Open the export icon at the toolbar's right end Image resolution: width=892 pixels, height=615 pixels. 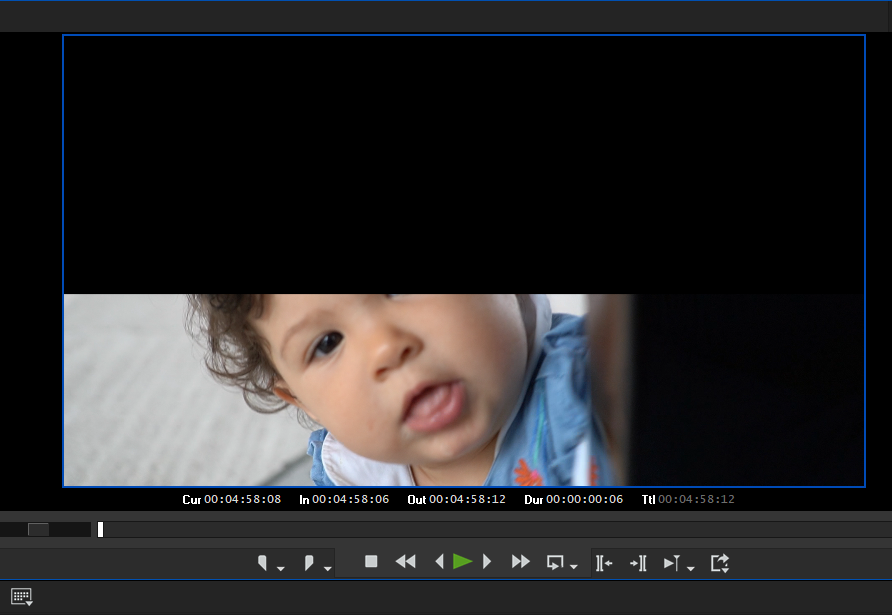tap(720, 562)
